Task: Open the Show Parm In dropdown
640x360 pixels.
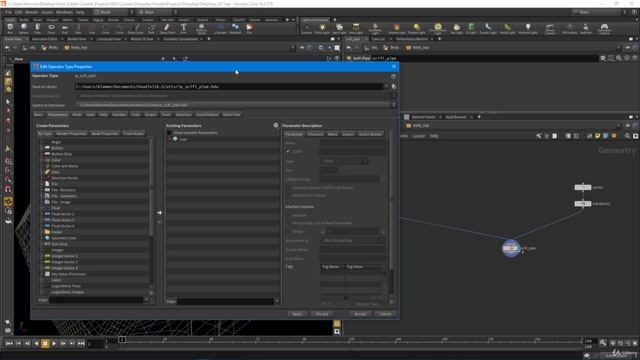Action: [353, 240]
